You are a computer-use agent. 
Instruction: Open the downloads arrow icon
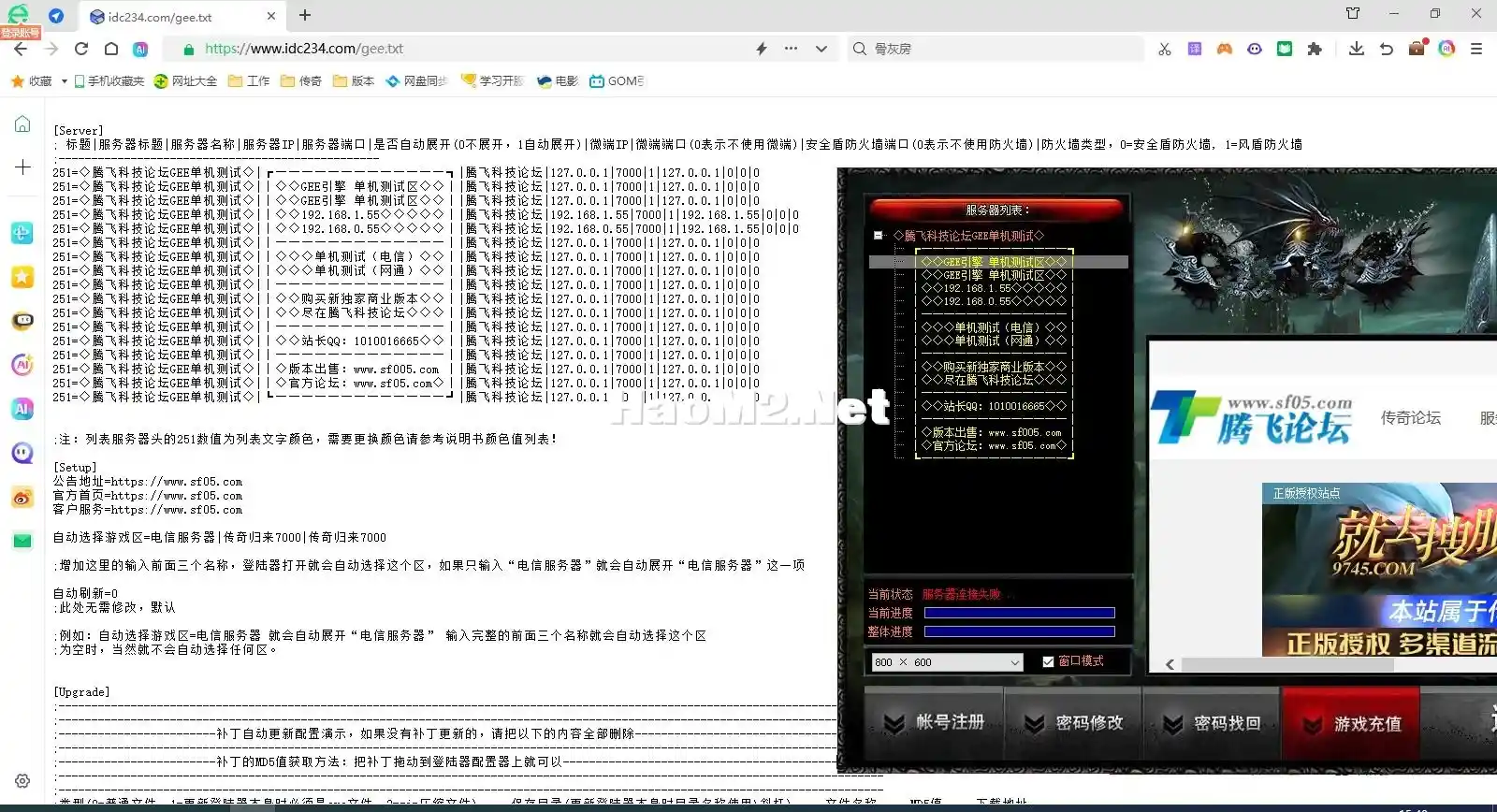(1357, 49)
